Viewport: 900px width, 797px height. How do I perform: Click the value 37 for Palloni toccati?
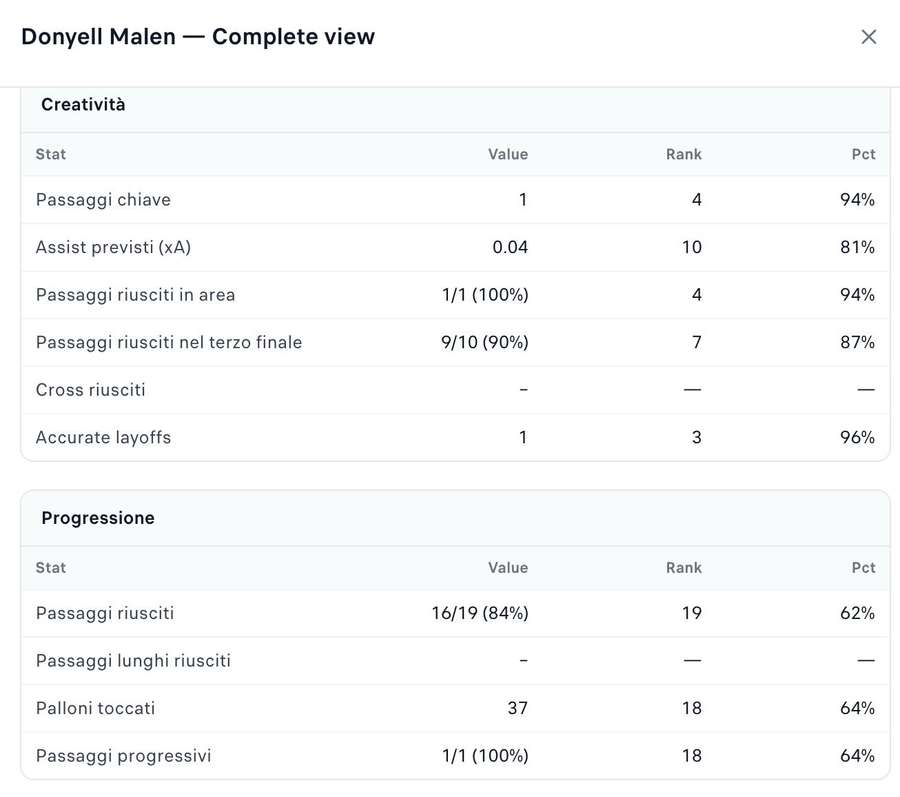(518, 709)
